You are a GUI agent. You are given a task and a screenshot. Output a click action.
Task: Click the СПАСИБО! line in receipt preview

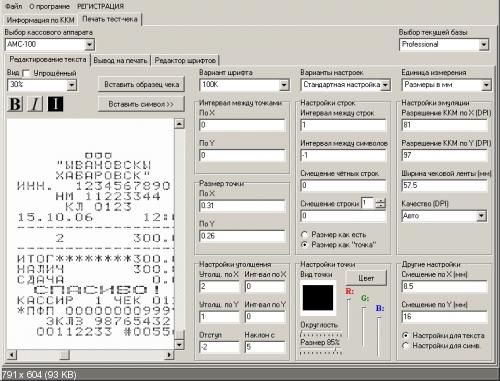pos(97,290)
